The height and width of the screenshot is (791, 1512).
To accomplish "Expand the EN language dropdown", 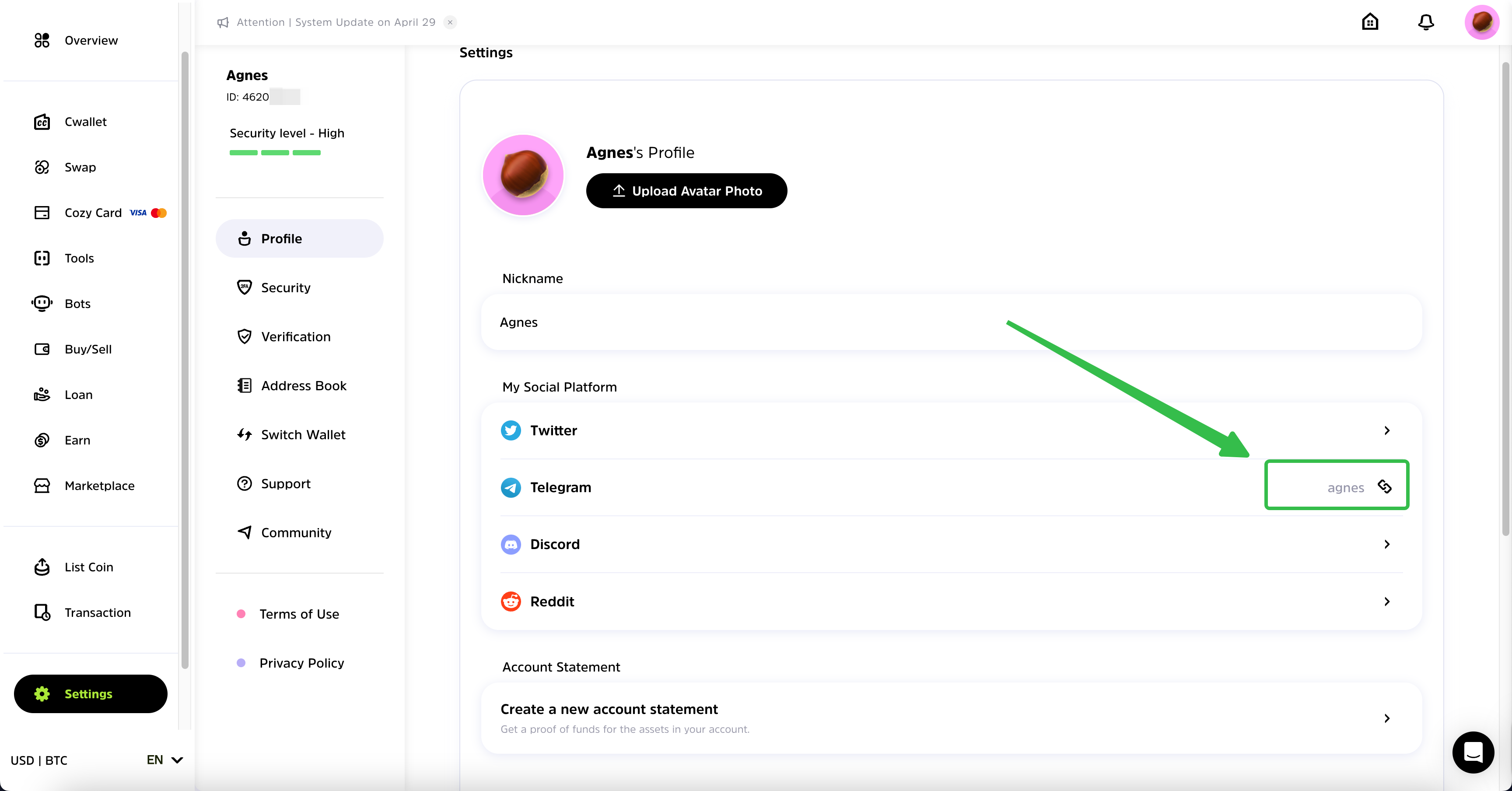I will (x=164, y=760).
